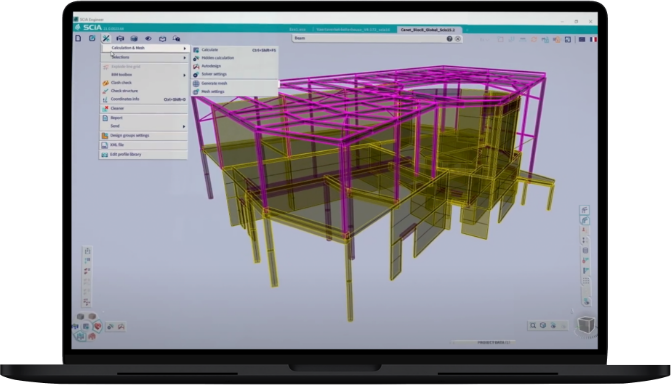This screenshot has height=385, width=671.
Task: Toggle the eye visibility toolbar icon
Action: point(148,38)
